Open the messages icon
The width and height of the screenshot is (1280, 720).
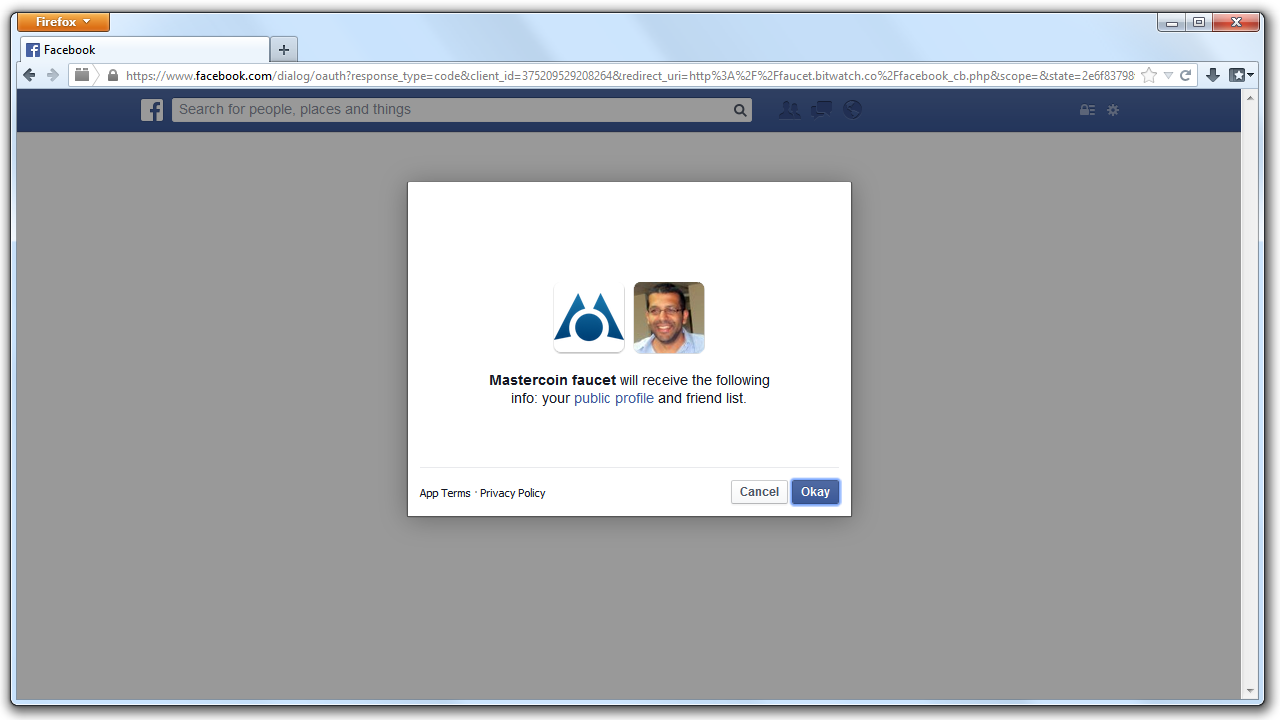coord(821,110)
